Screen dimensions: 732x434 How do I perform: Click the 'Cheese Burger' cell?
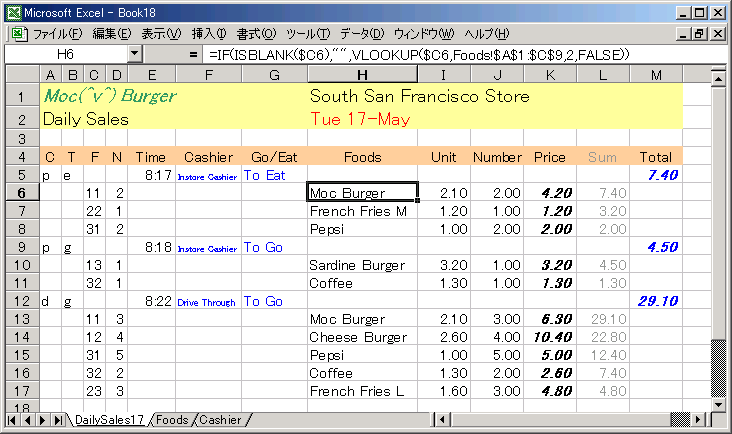click(362, 337)
